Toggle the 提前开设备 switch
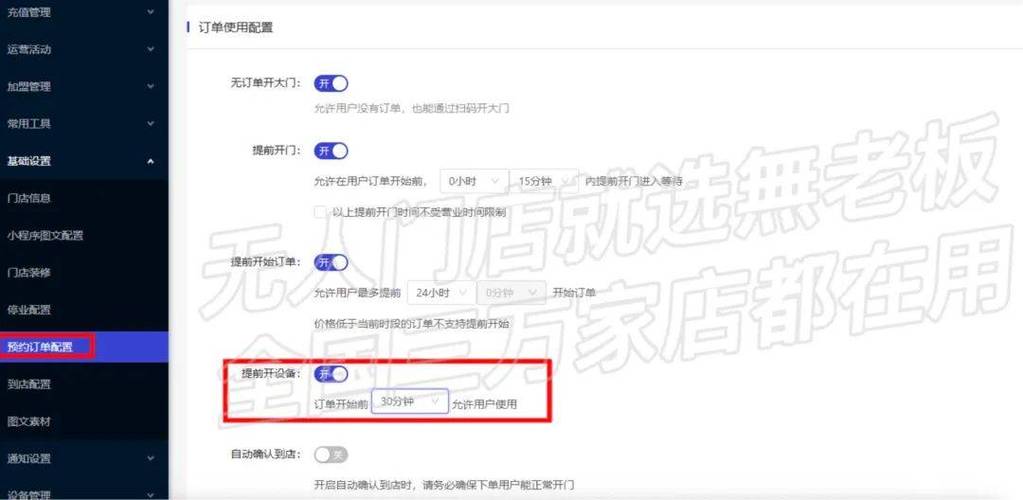The height and width of the screenshot is (500, 1023). click(x=331, y=374)
